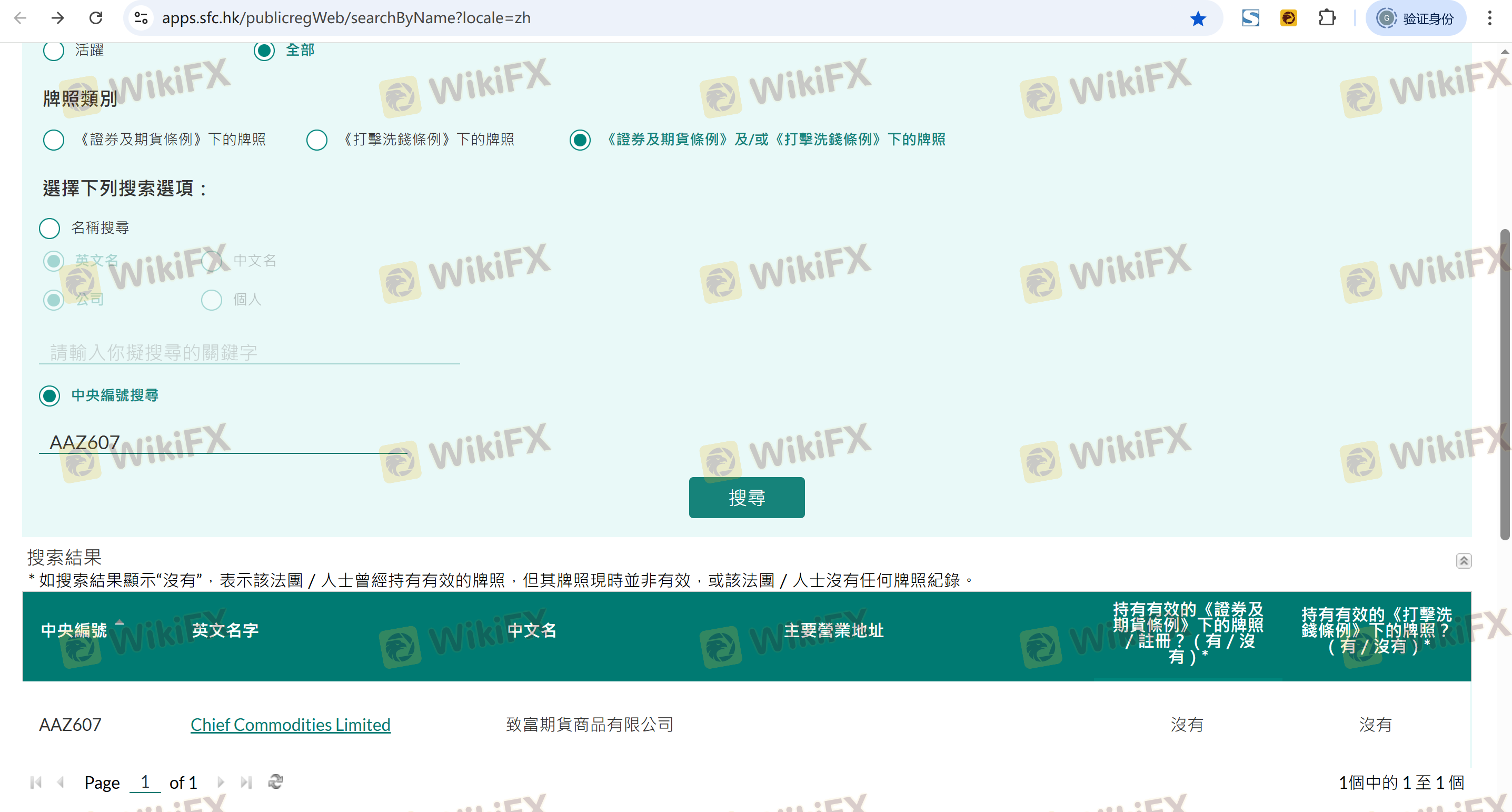1512x812 pixels.
Task: Click the bookmark star icon
Action: (1197, 19)
